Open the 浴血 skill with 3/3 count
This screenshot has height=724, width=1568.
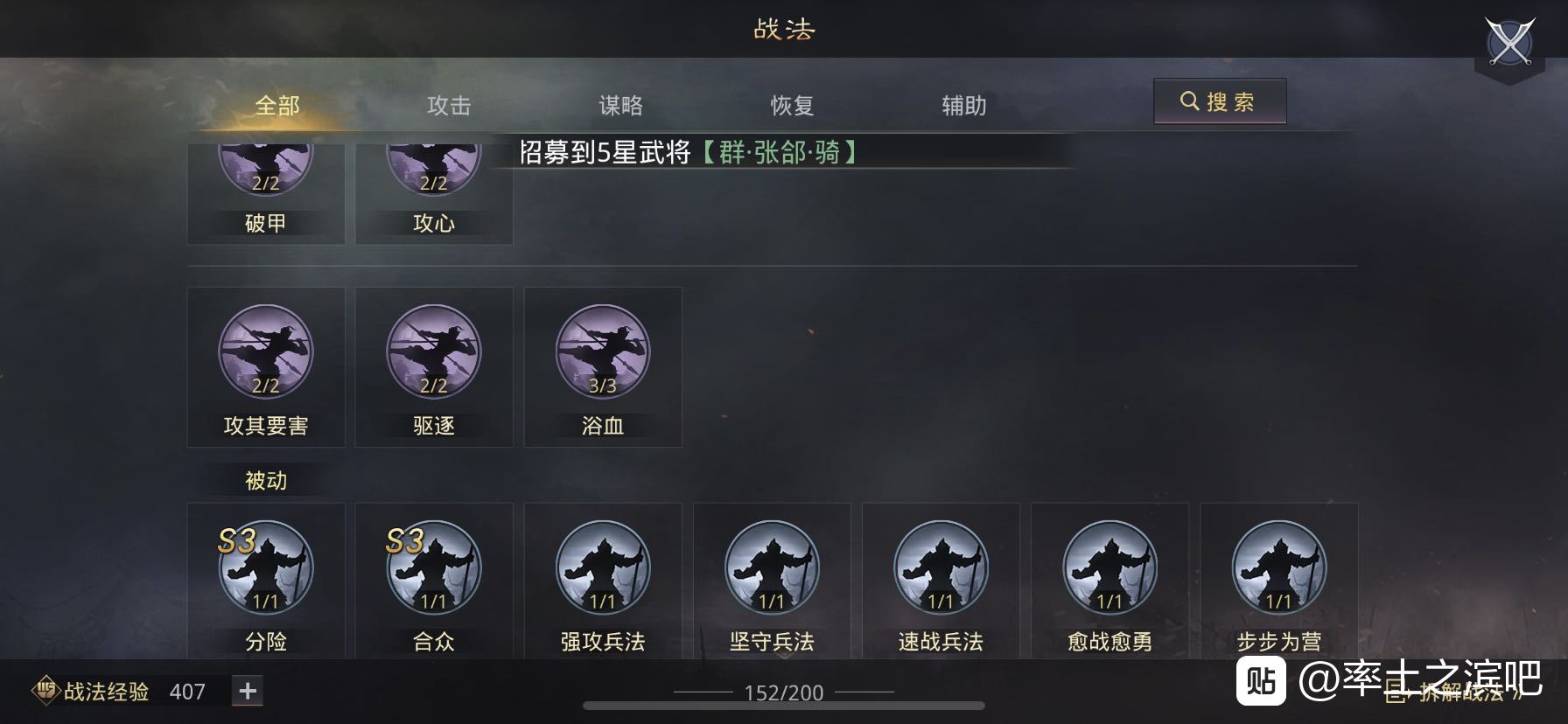click(x=603, y=367)
